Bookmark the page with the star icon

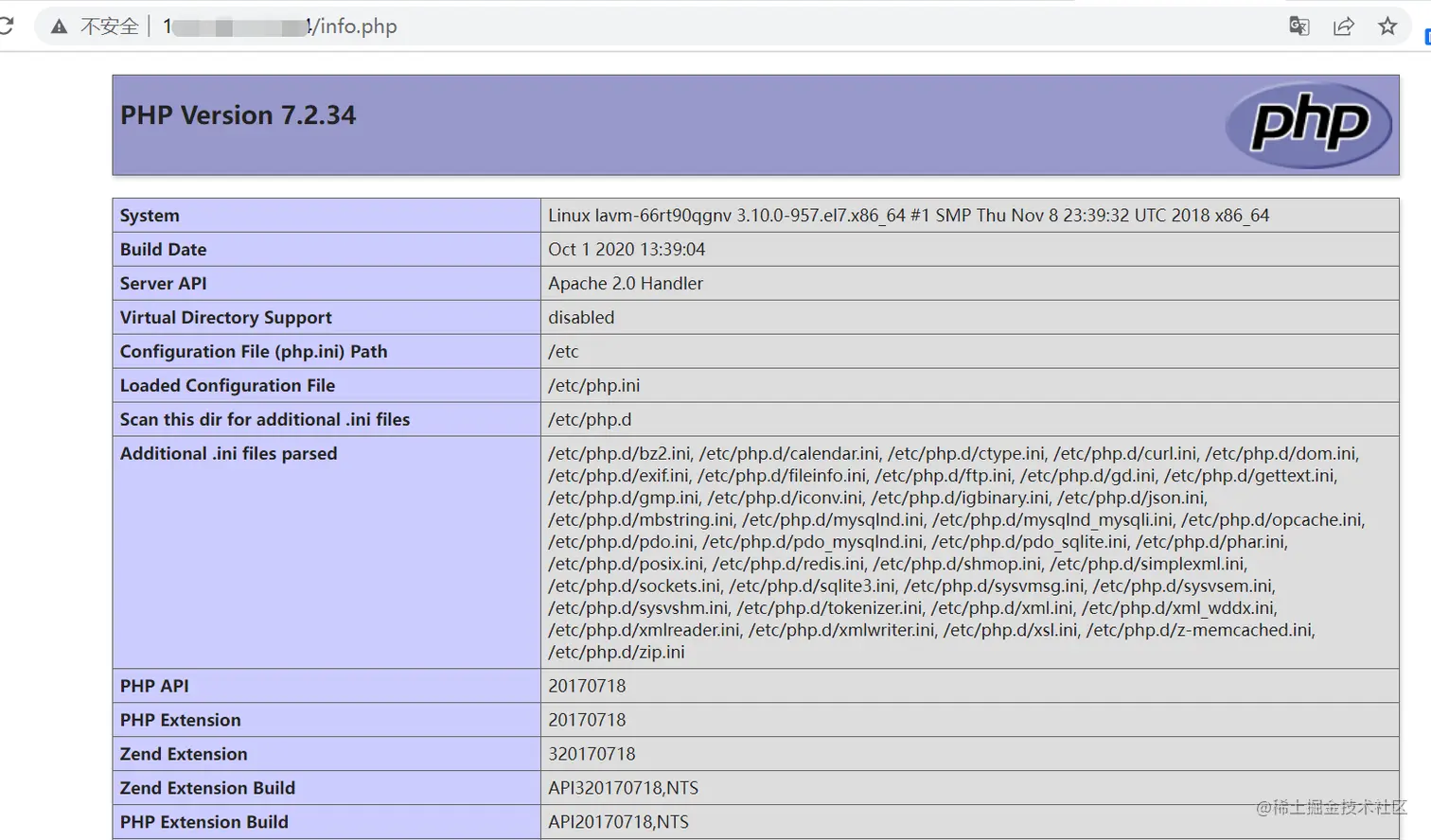1387,26
